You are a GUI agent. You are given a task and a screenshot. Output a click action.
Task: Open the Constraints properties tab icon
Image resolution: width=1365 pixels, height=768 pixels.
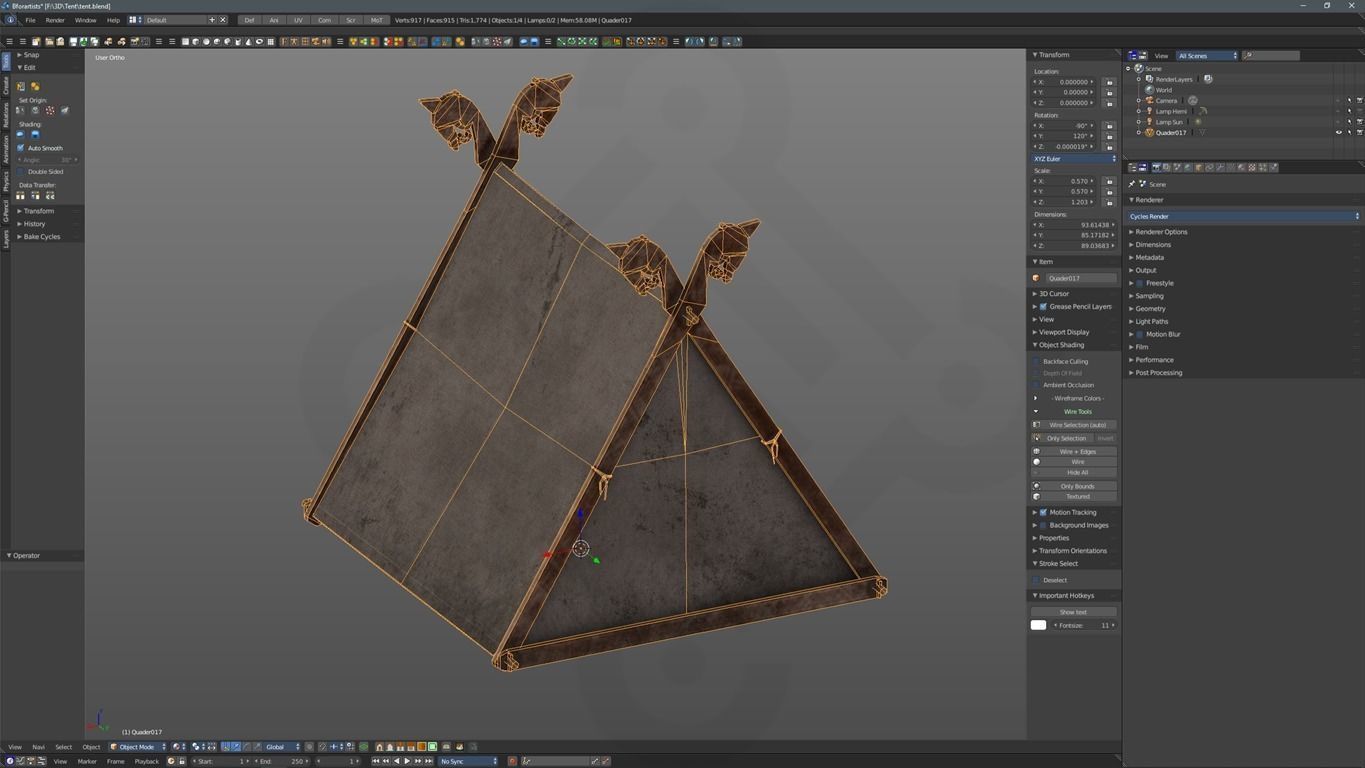pyautogui.click(x=1210, y=167)
